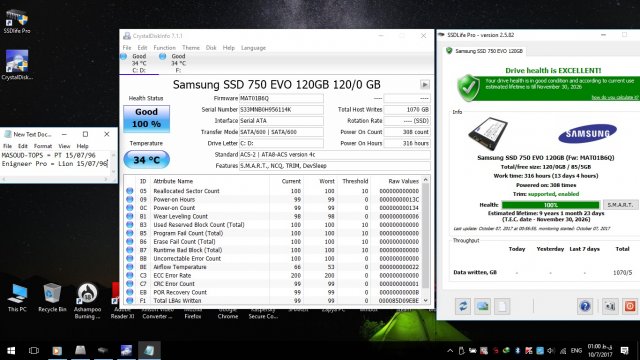640x360 pixels.
Task: Click the SSDLife refresh arrows icon
Action: tap(463, 306)
